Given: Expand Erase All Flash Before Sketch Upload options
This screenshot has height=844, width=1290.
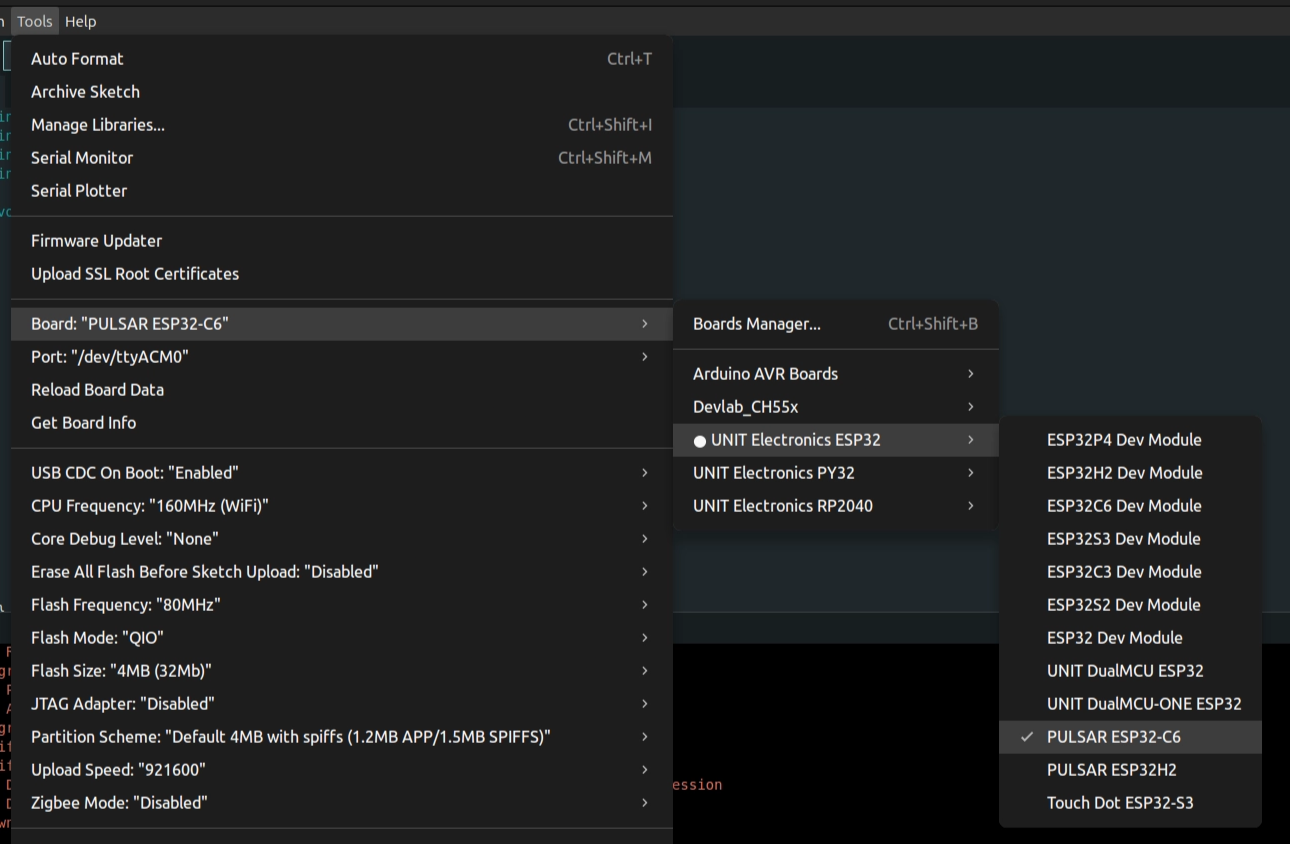Looking at the screenshot, I should (x=342, y=572).
